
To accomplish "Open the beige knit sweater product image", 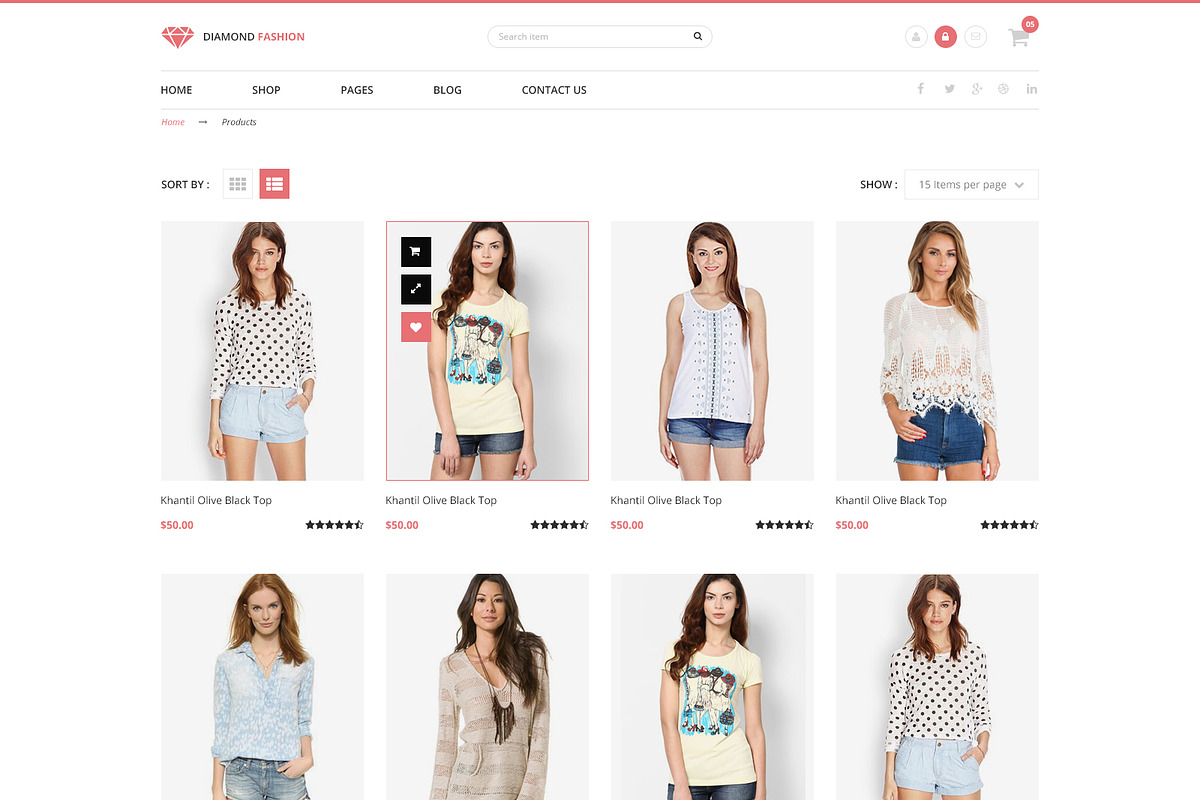I will pos(487,687).
